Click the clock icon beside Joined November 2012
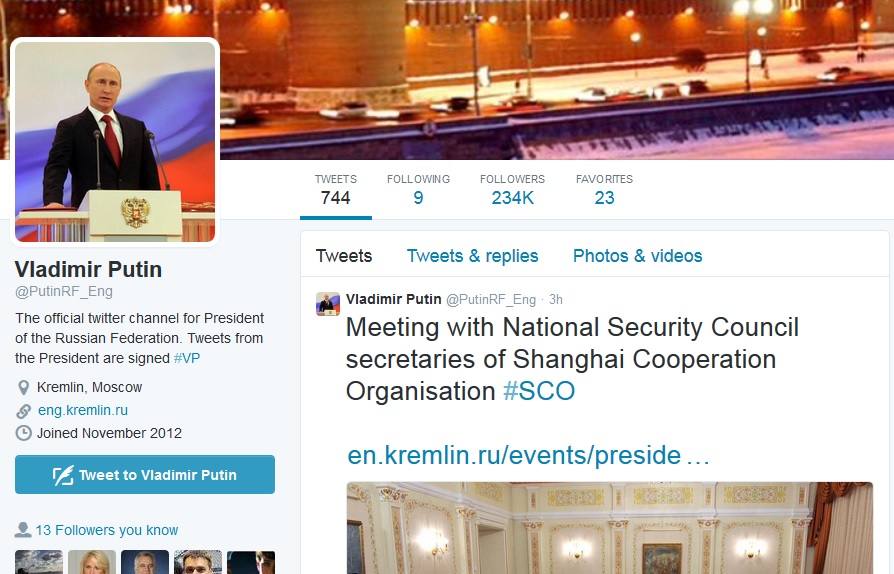 click(x=23, y=433)
